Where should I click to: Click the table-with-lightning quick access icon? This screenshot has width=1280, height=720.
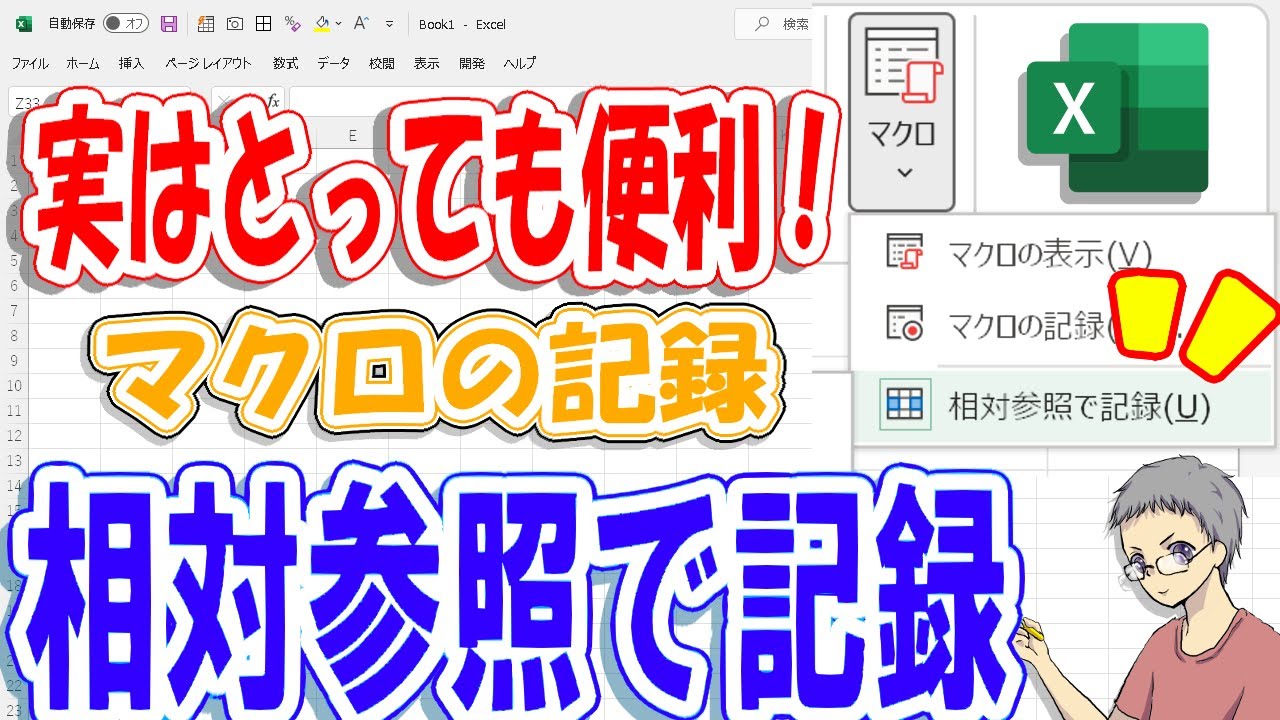205,24
